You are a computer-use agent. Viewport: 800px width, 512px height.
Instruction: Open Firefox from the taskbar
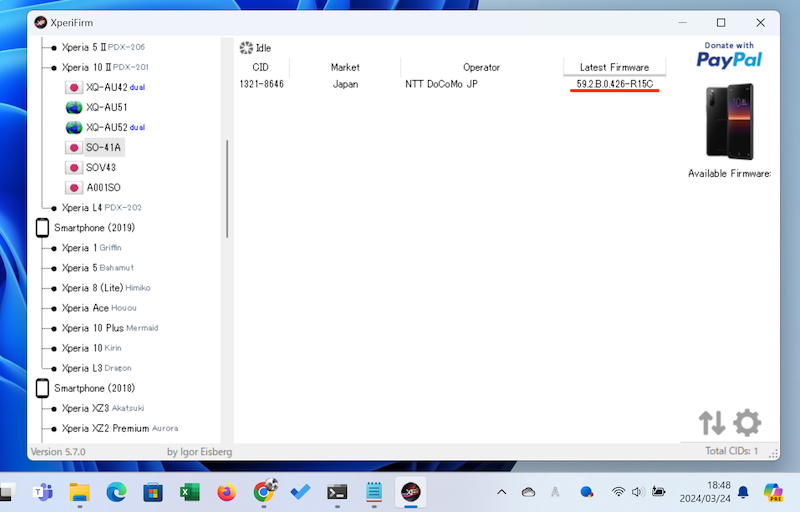[227, 492]
